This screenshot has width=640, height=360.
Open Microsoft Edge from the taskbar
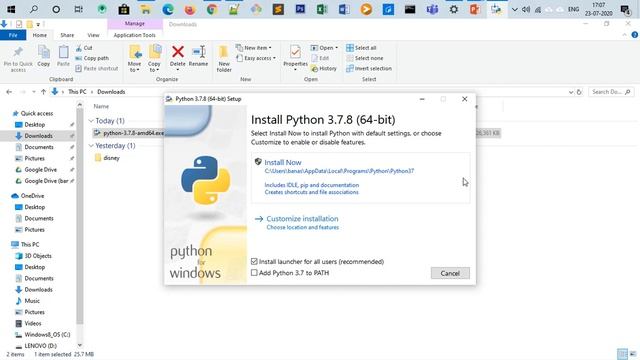coord(168,9)
